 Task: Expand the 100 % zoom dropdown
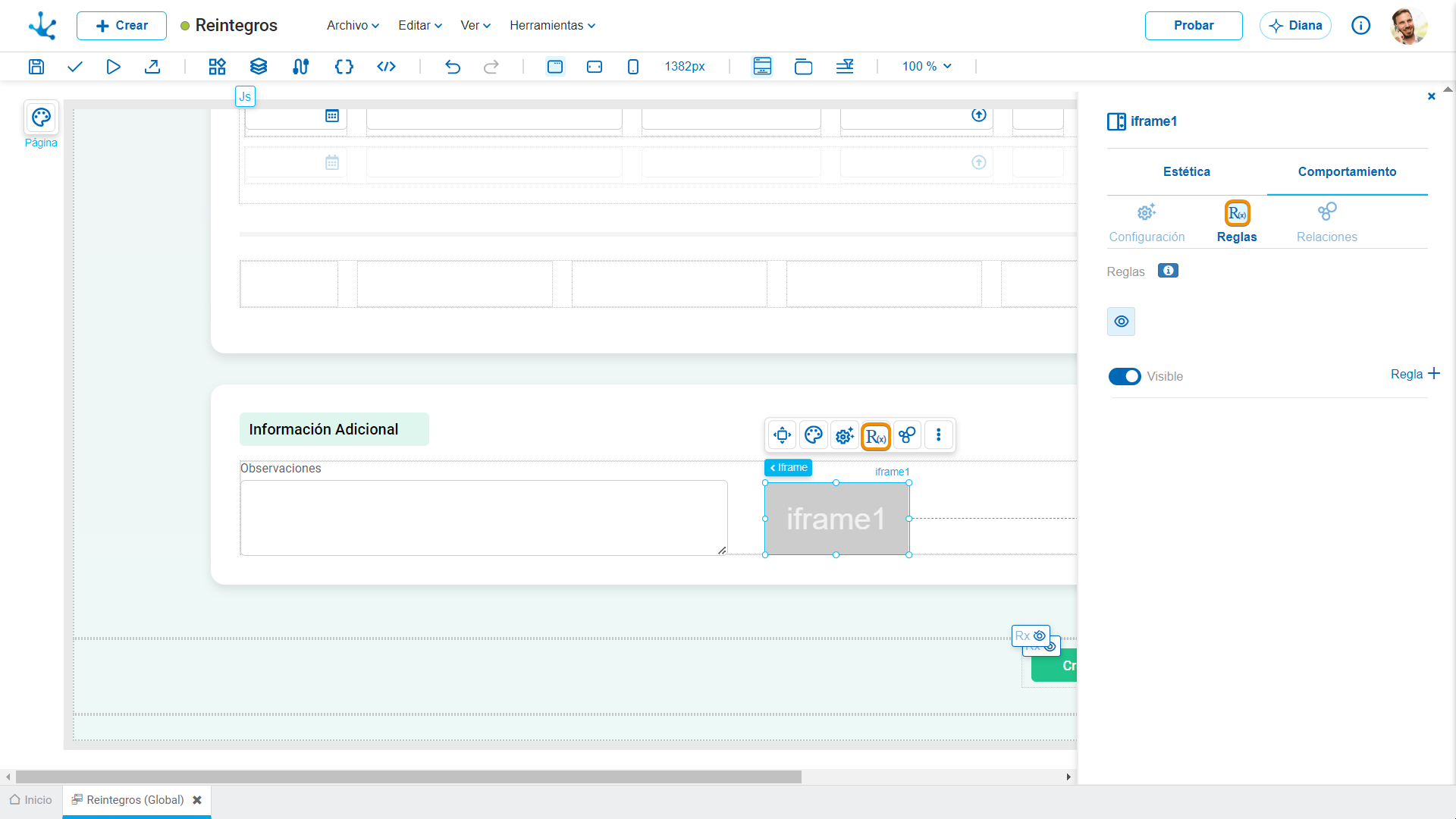pos(927,67)
